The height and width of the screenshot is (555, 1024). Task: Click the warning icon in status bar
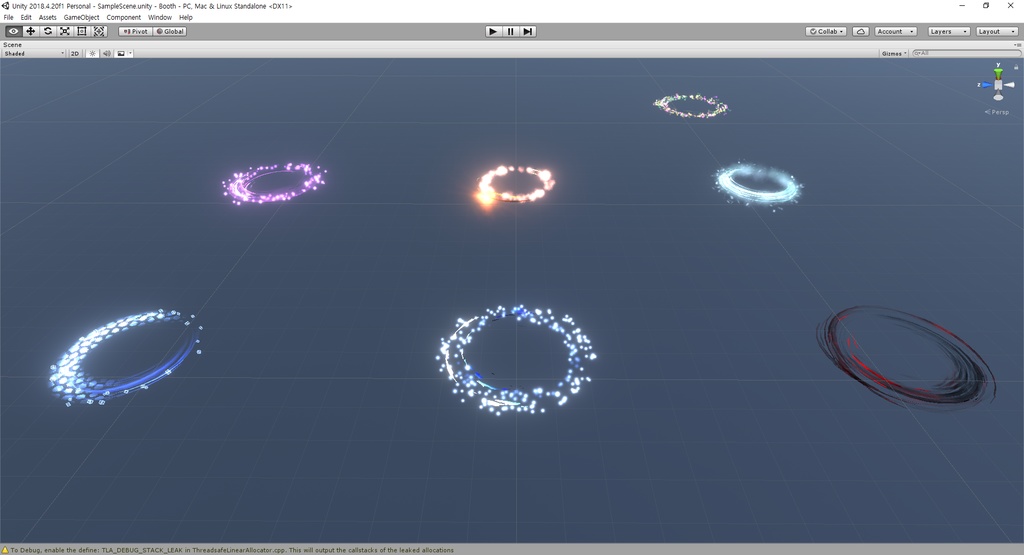[5, 550]
